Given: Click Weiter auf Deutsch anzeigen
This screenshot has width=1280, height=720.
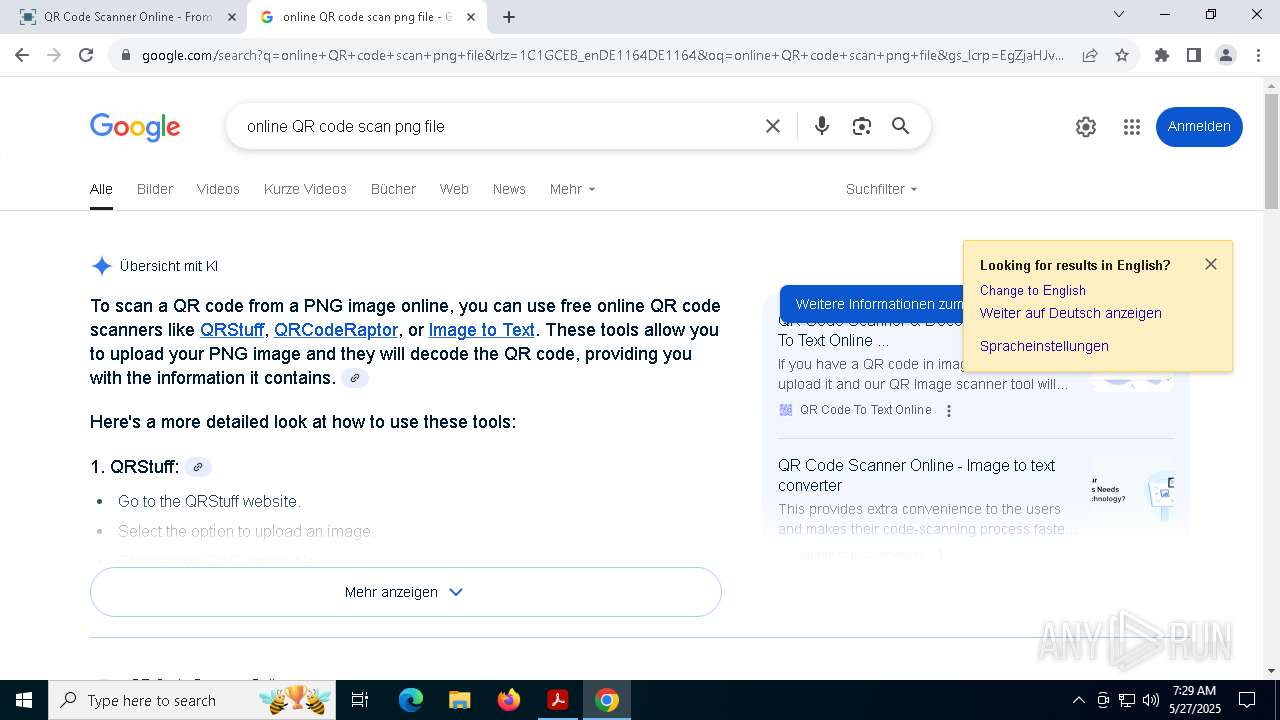Looking at the screenshot, I should (x=1071, y=313).
